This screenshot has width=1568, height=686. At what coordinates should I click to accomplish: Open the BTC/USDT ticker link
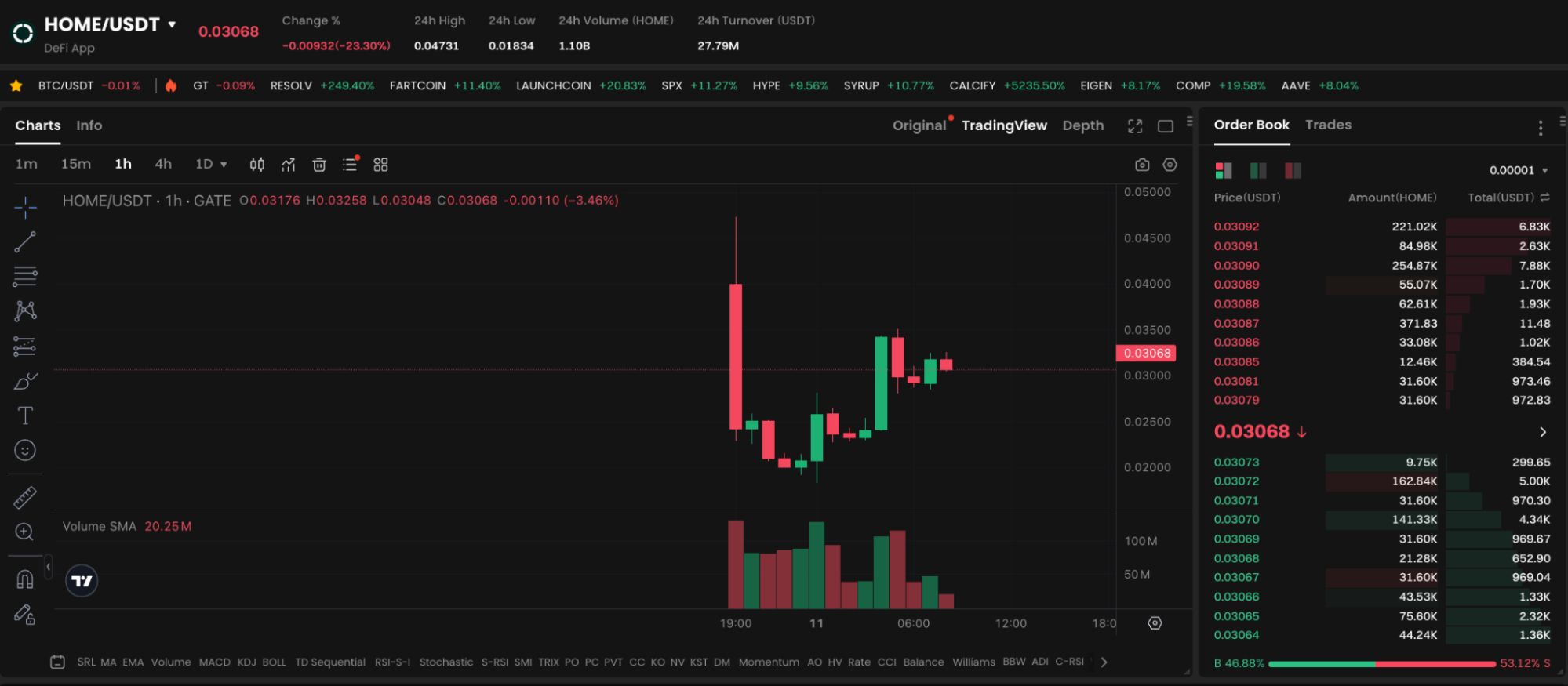tap(89, 85)
